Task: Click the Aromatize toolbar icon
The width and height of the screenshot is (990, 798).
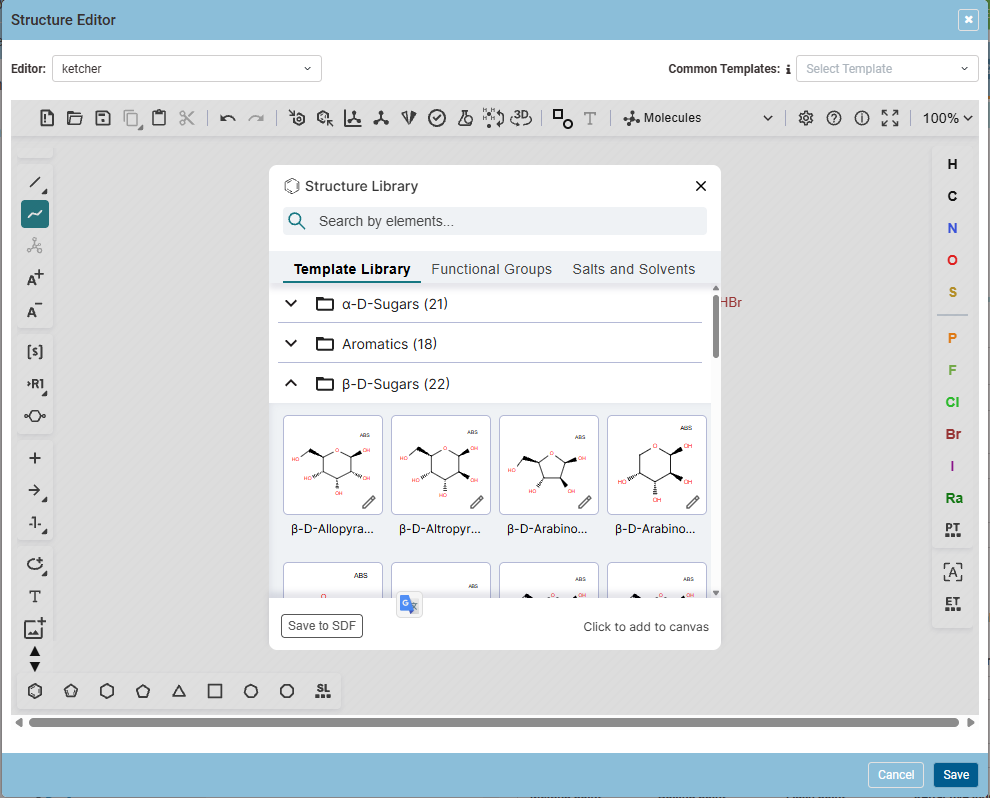Action: tap(297, 118)
